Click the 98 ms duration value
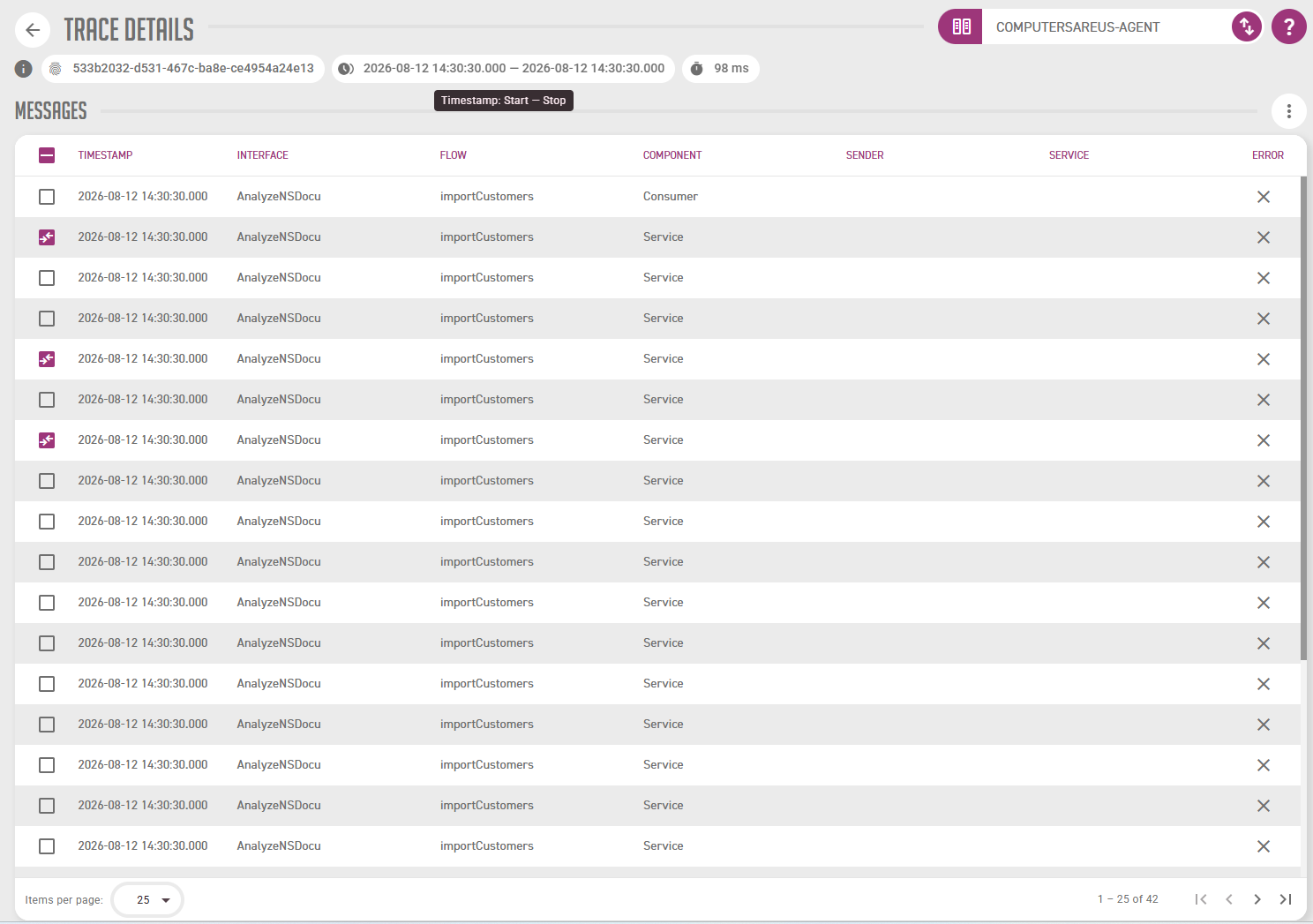Viewport: 1313px width, 924px height. 732,68
